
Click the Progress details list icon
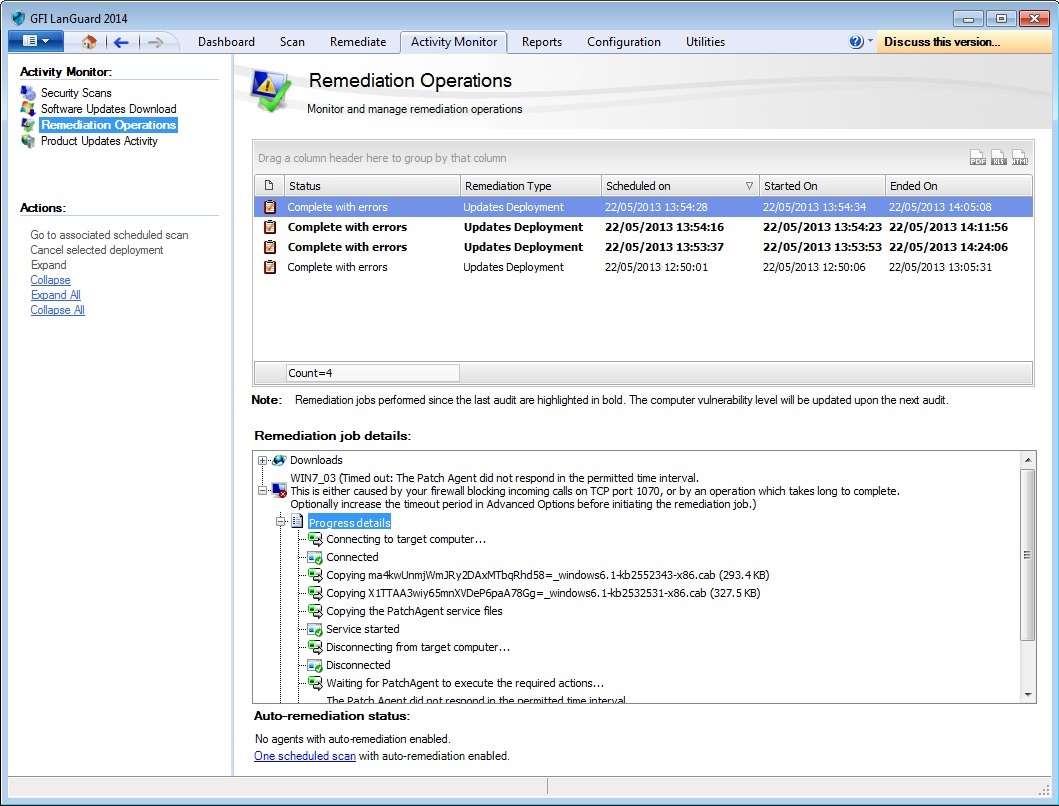297,521
